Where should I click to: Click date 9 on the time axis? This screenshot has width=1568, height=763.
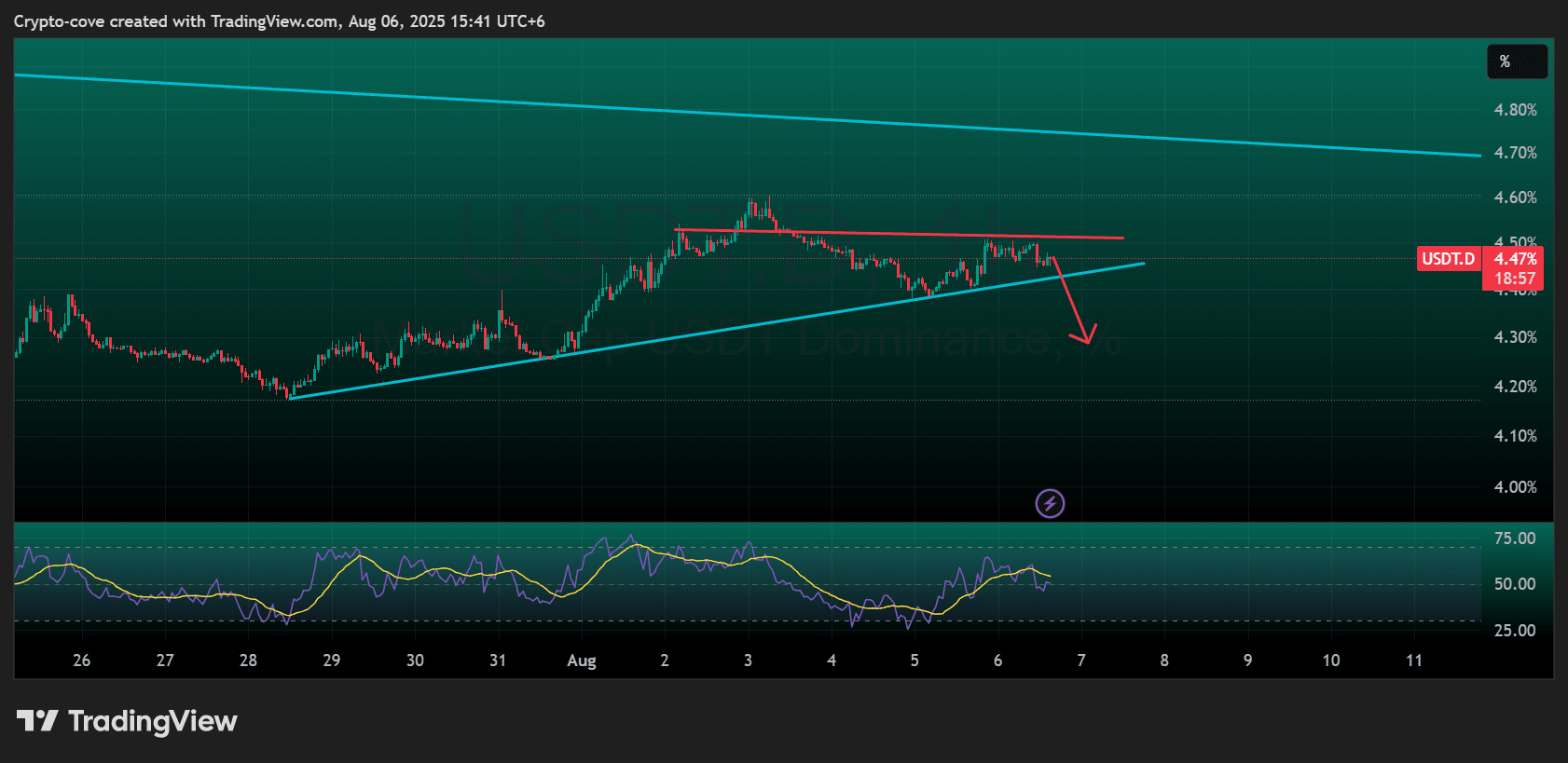tap(1247, 661)
